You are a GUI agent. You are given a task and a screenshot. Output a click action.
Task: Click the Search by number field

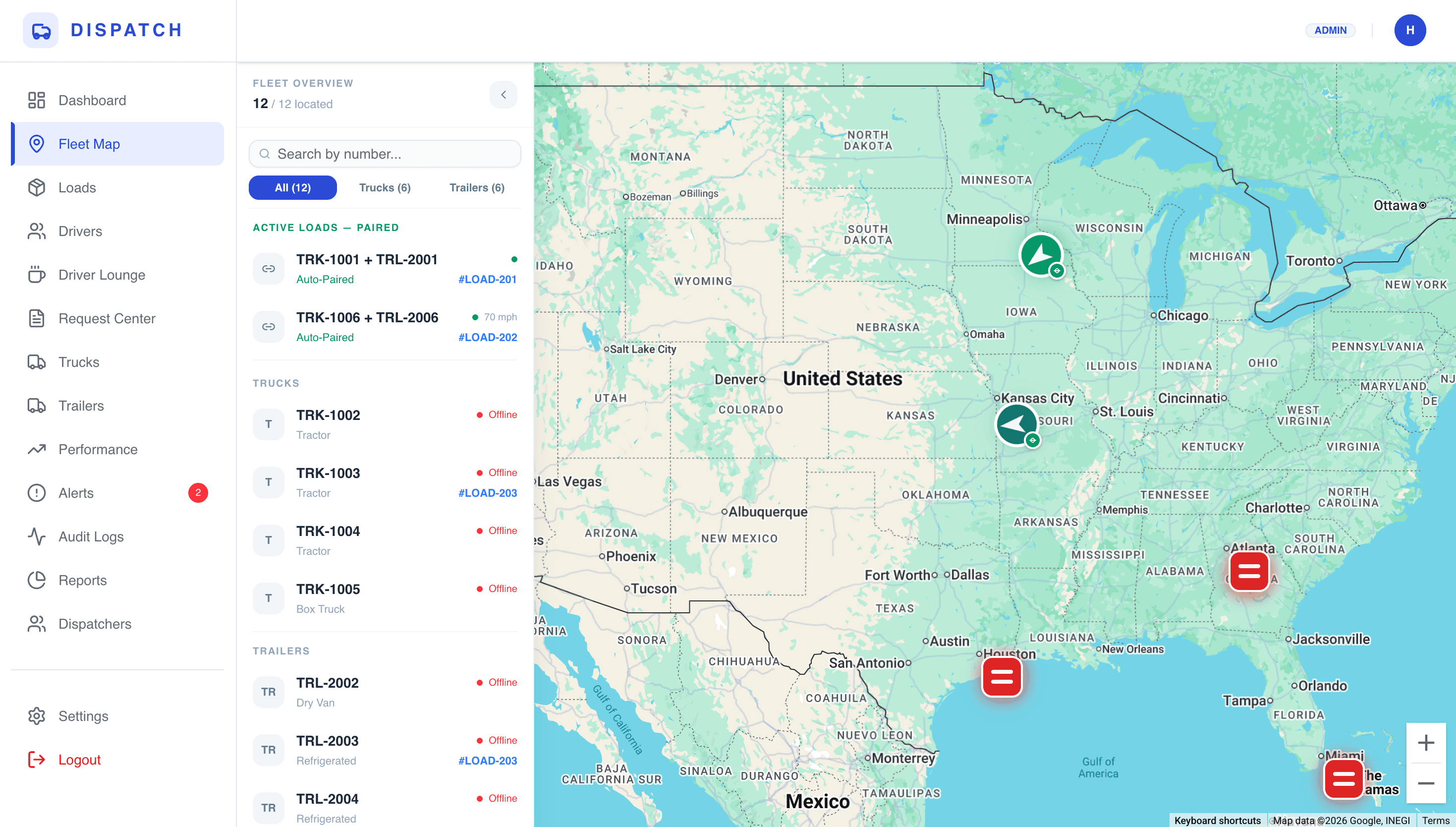[385, 154]
